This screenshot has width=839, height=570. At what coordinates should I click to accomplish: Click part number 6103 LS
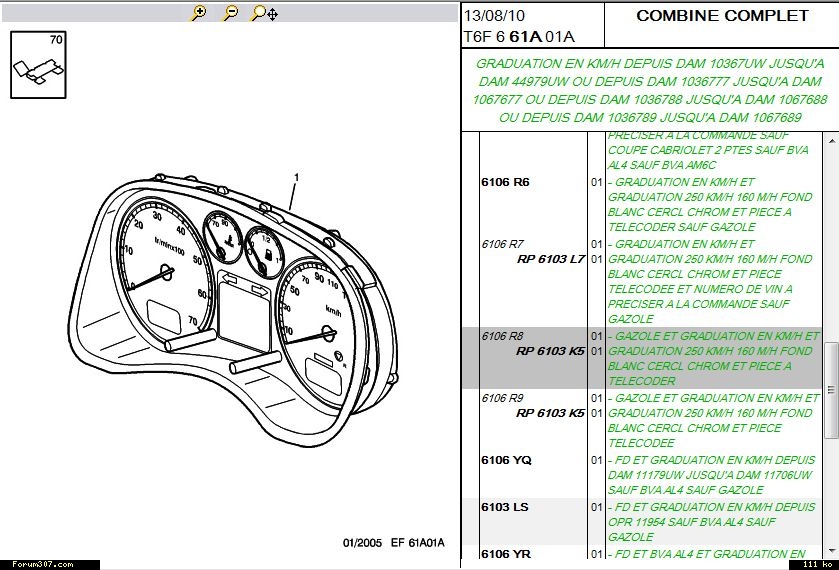point(505,507)
